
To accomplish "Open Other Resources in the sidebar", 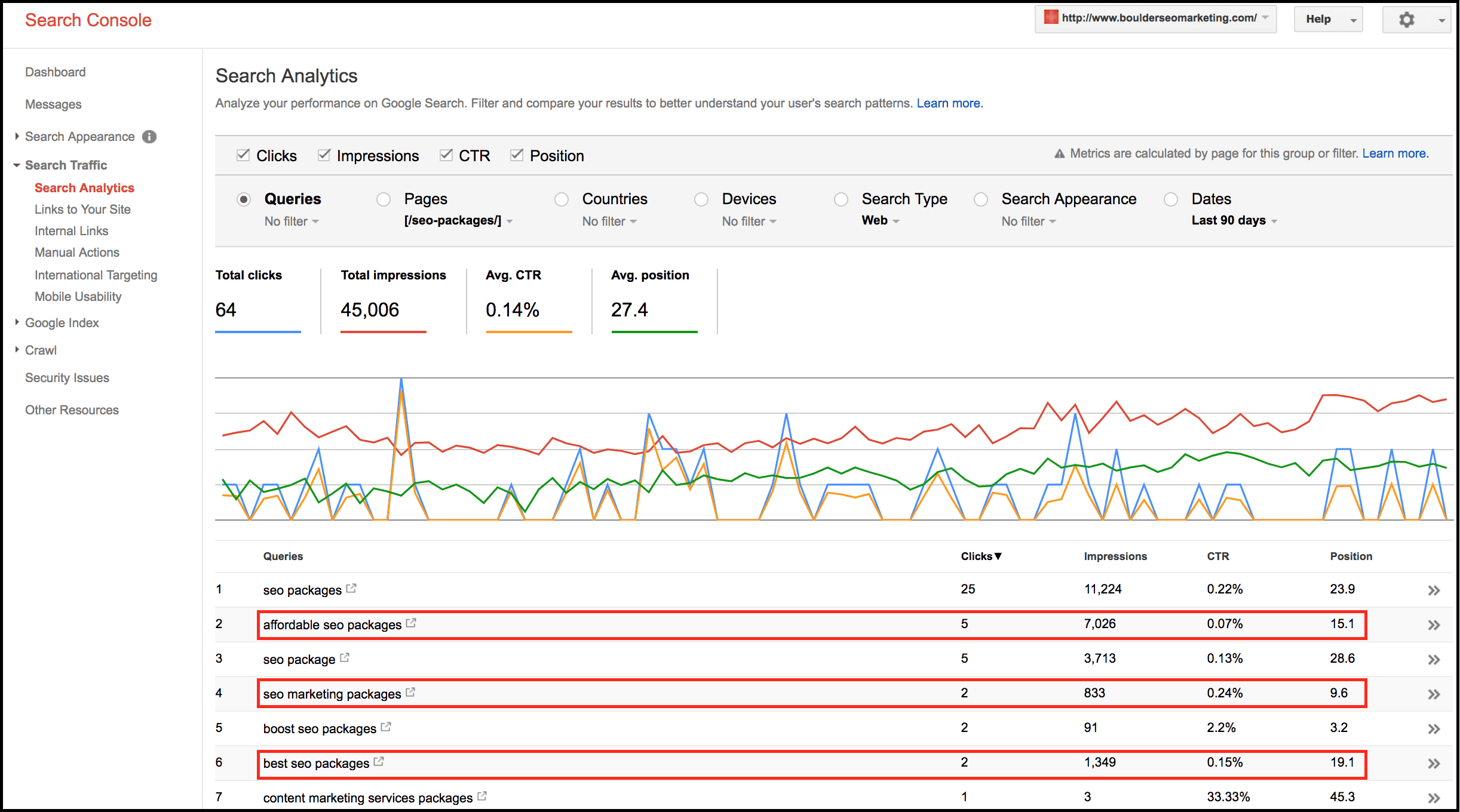I will (72, 410).
